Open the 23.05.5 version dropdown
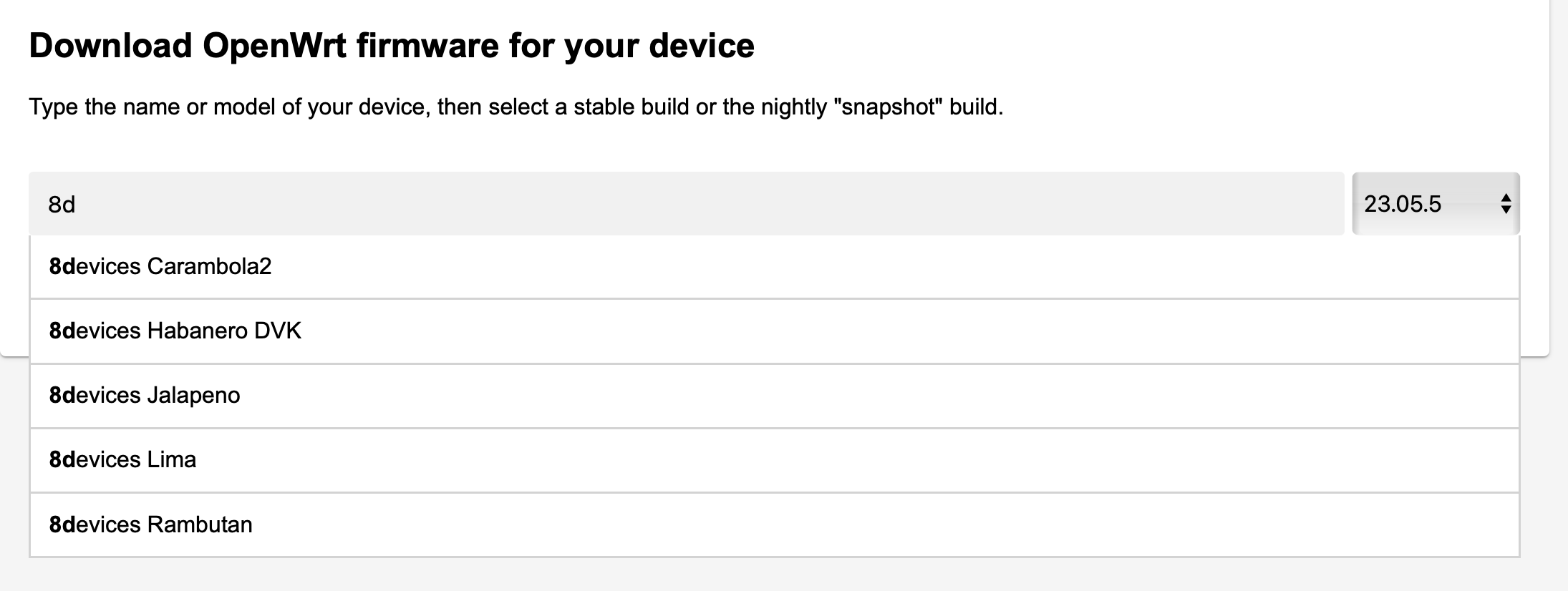The height and width of the screenshot is (591, 1568). point(1436,204)
